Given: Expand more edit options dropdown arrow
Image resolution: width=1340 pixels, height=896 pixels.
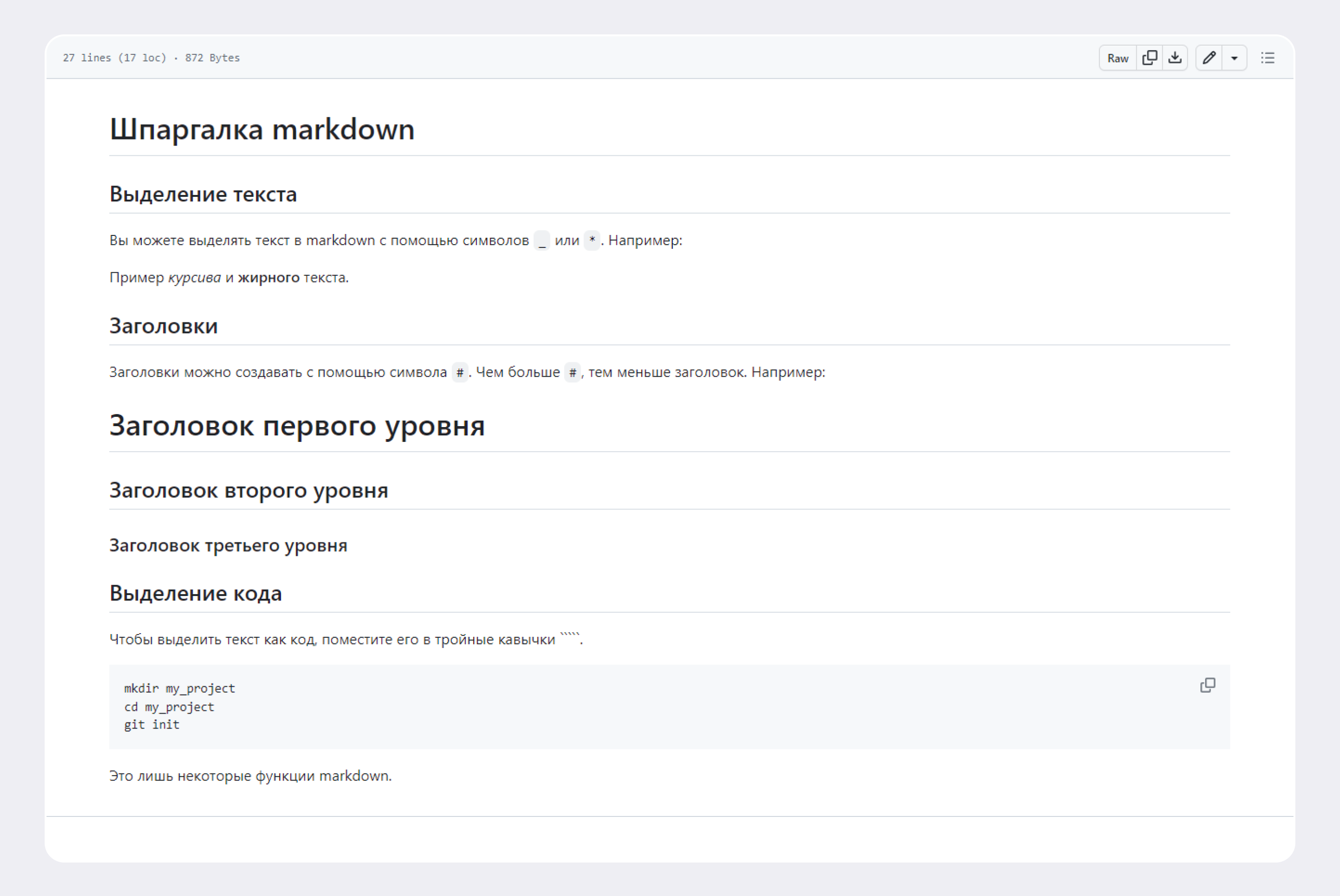Looking at the screenshot, I should click(1234, 58).
